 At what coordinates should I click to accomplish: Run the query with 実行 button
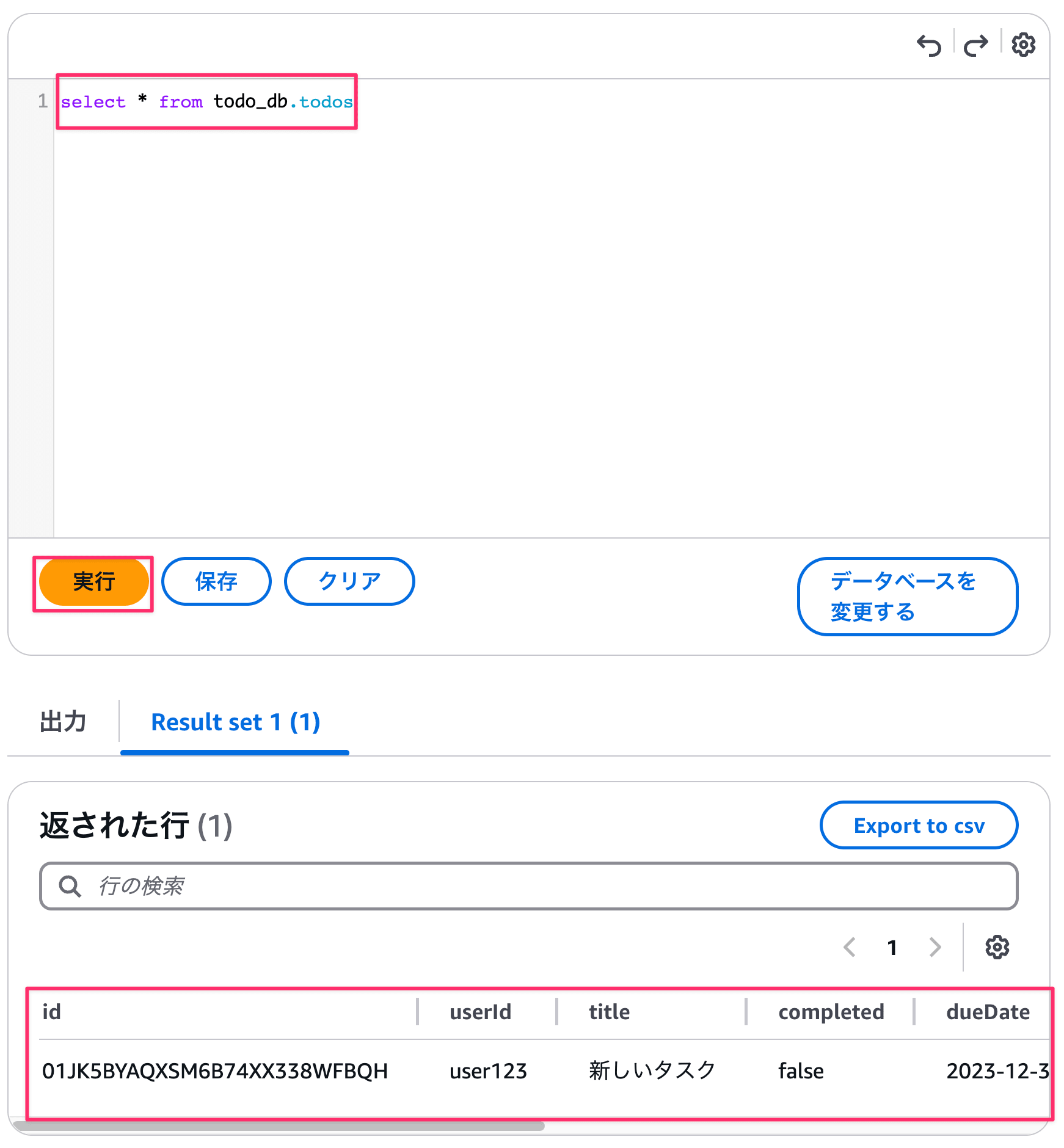93,581
